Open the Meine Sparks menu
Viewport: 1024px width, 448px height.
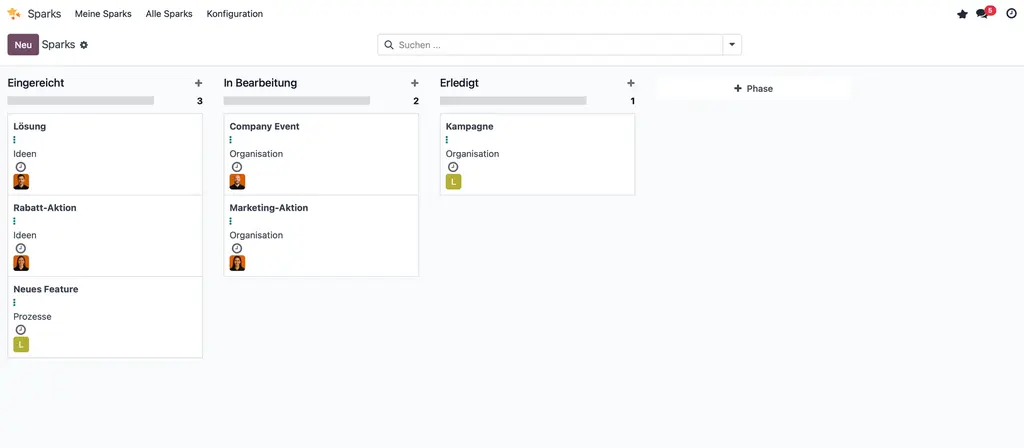103,14
